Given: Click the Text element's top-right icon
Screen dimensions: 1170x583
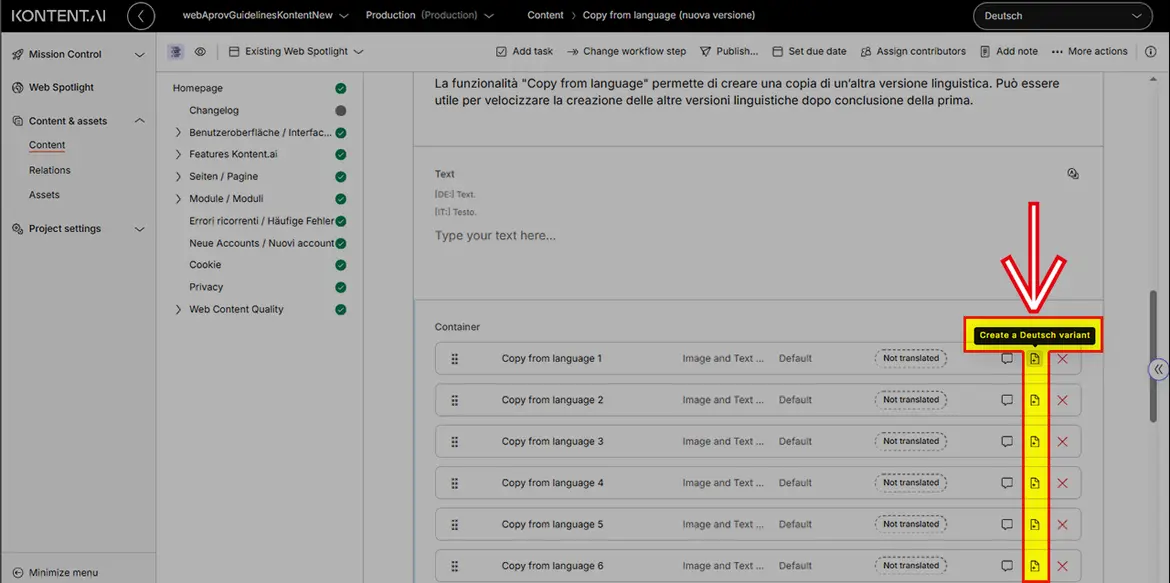Looking at the screenshot, I should 1072,174.
